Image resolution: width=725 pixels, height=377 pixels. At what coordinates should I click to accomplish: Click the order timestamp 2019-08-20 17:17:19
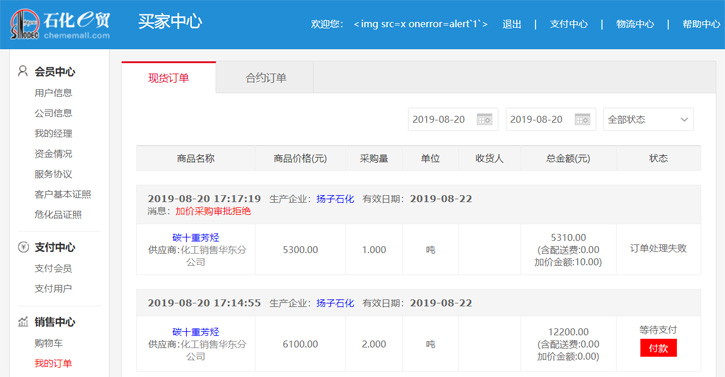(x=204, y=199)
